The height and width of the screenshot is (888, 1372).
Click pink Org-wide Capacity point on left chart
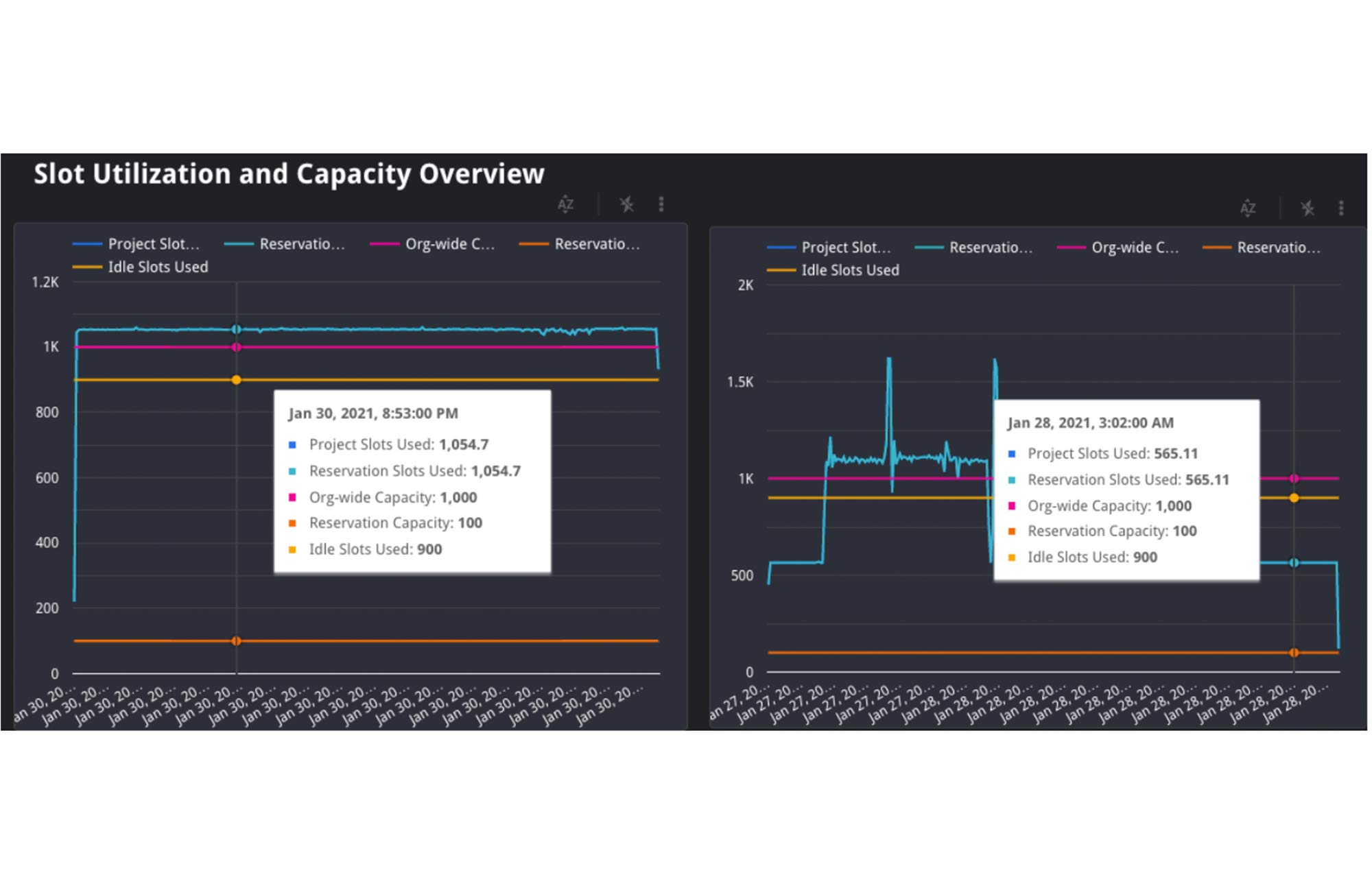(x=236, y=348)
